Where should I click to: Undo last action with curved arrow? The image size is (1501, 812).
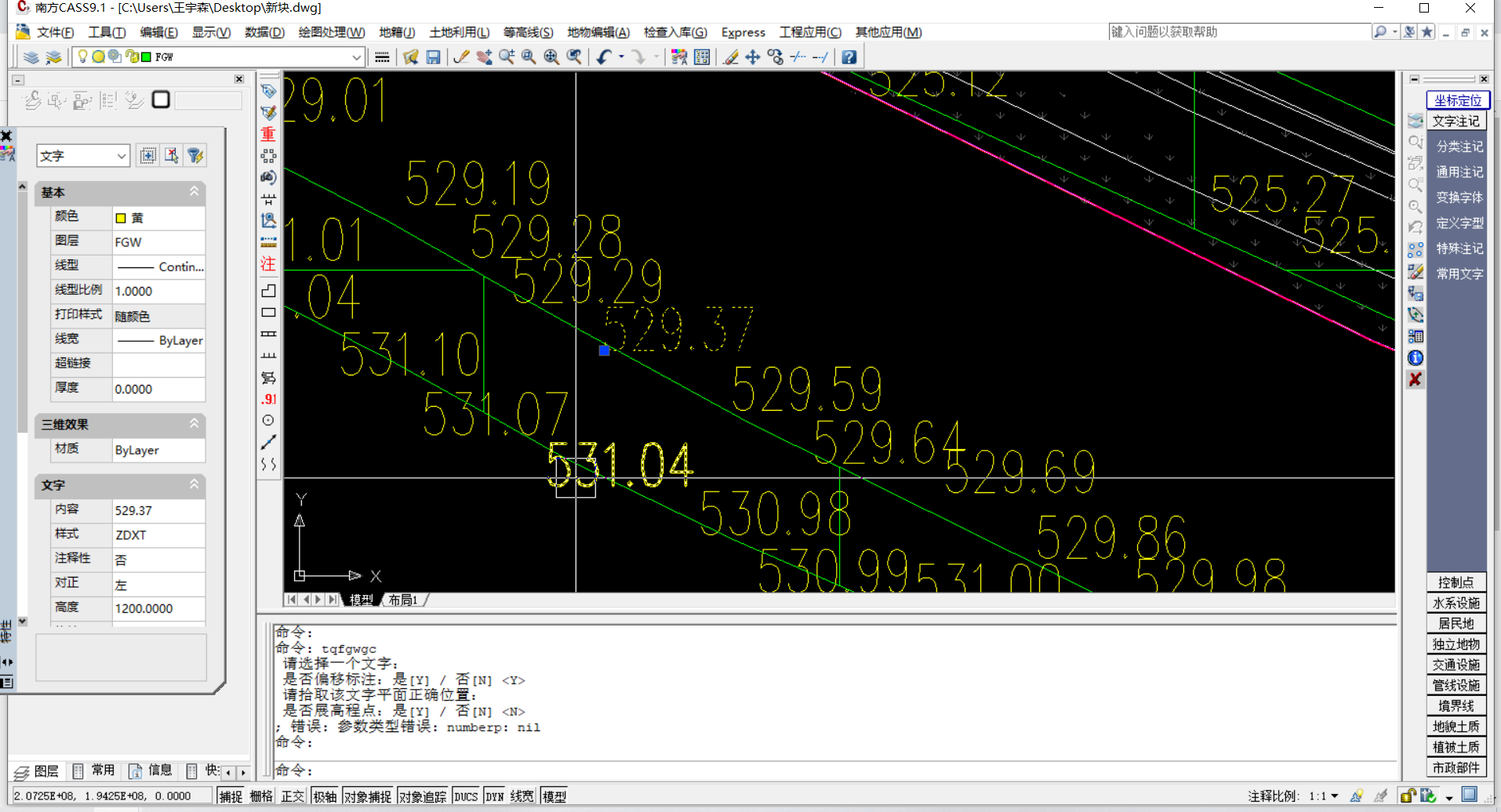[604, 57]
